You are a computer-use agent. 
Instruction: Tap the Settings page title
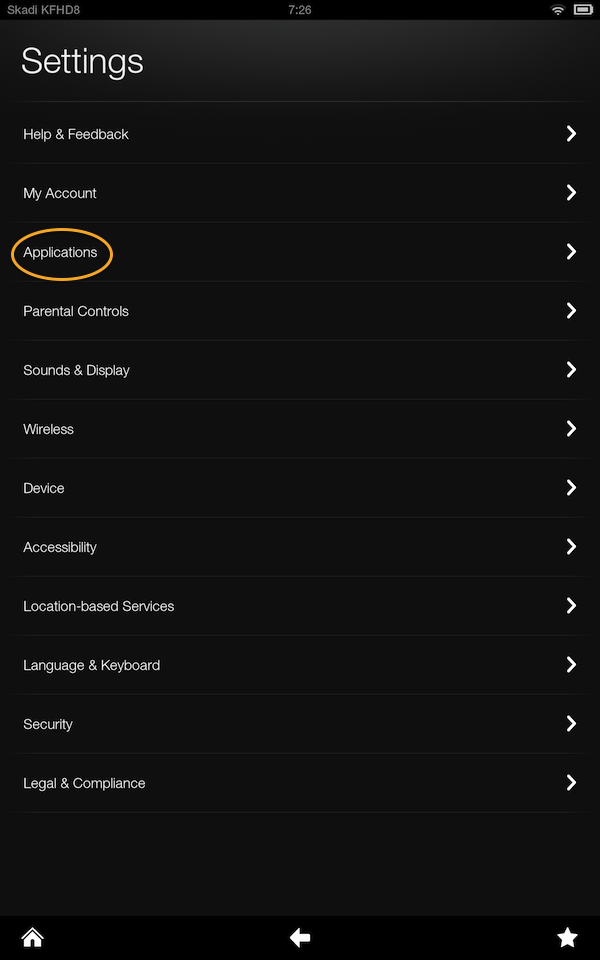tap(82, 62)
